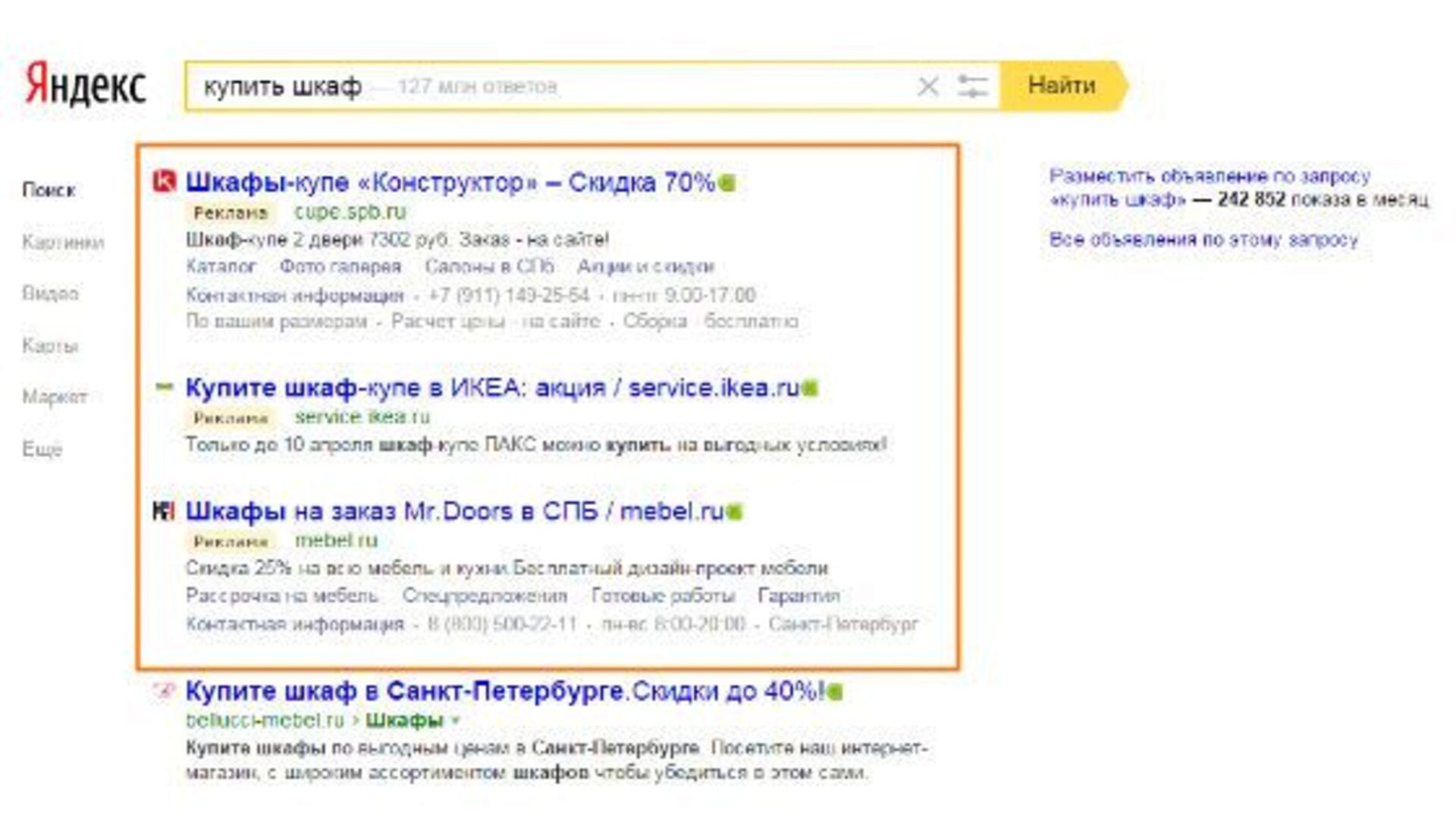Open the service.ikea.ru green URL
Viewport: 1456px width, 819px height.
pyautogui.click(x=362, y=416)
